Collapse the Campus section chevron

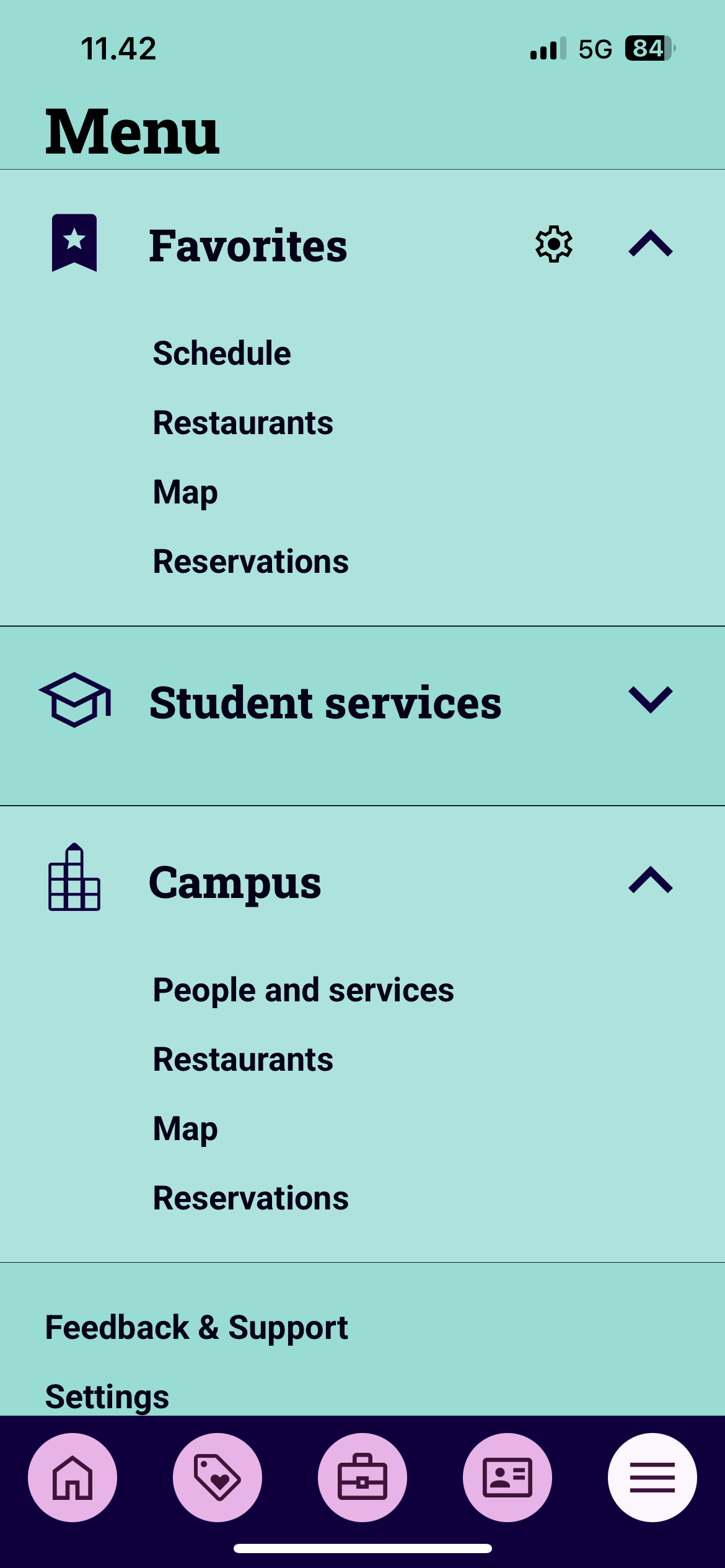coord(650,880)
